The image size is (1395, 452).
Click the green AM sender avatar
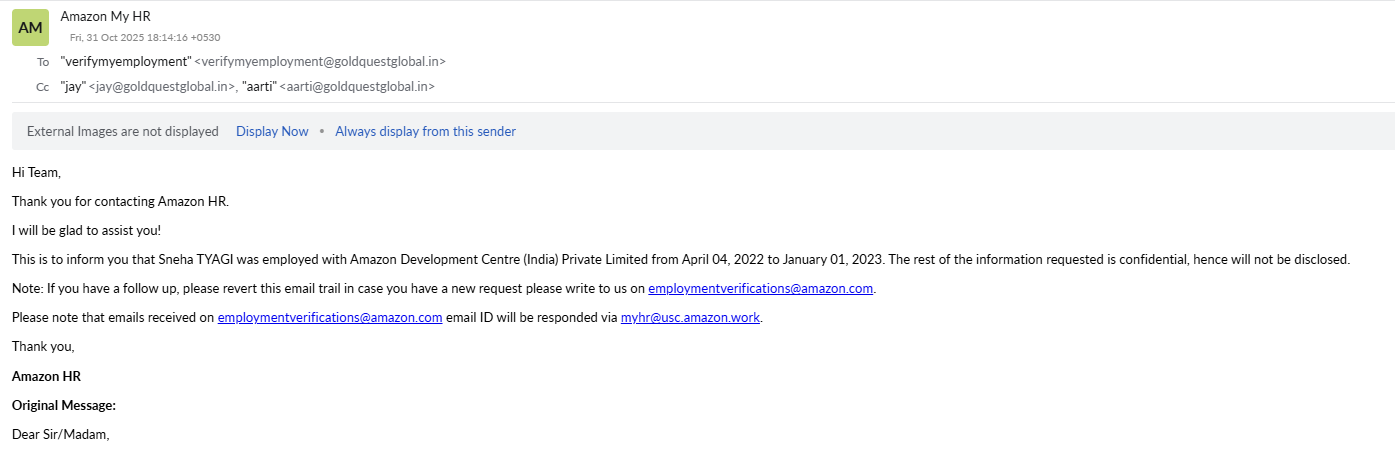30,28
